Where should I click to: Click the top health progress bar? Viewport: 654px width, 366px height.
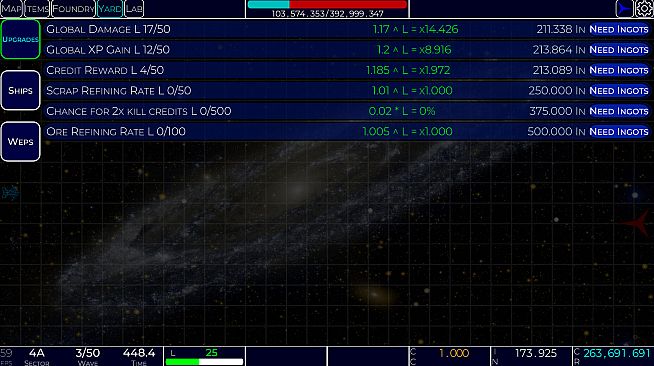click(x=327, y=5)
